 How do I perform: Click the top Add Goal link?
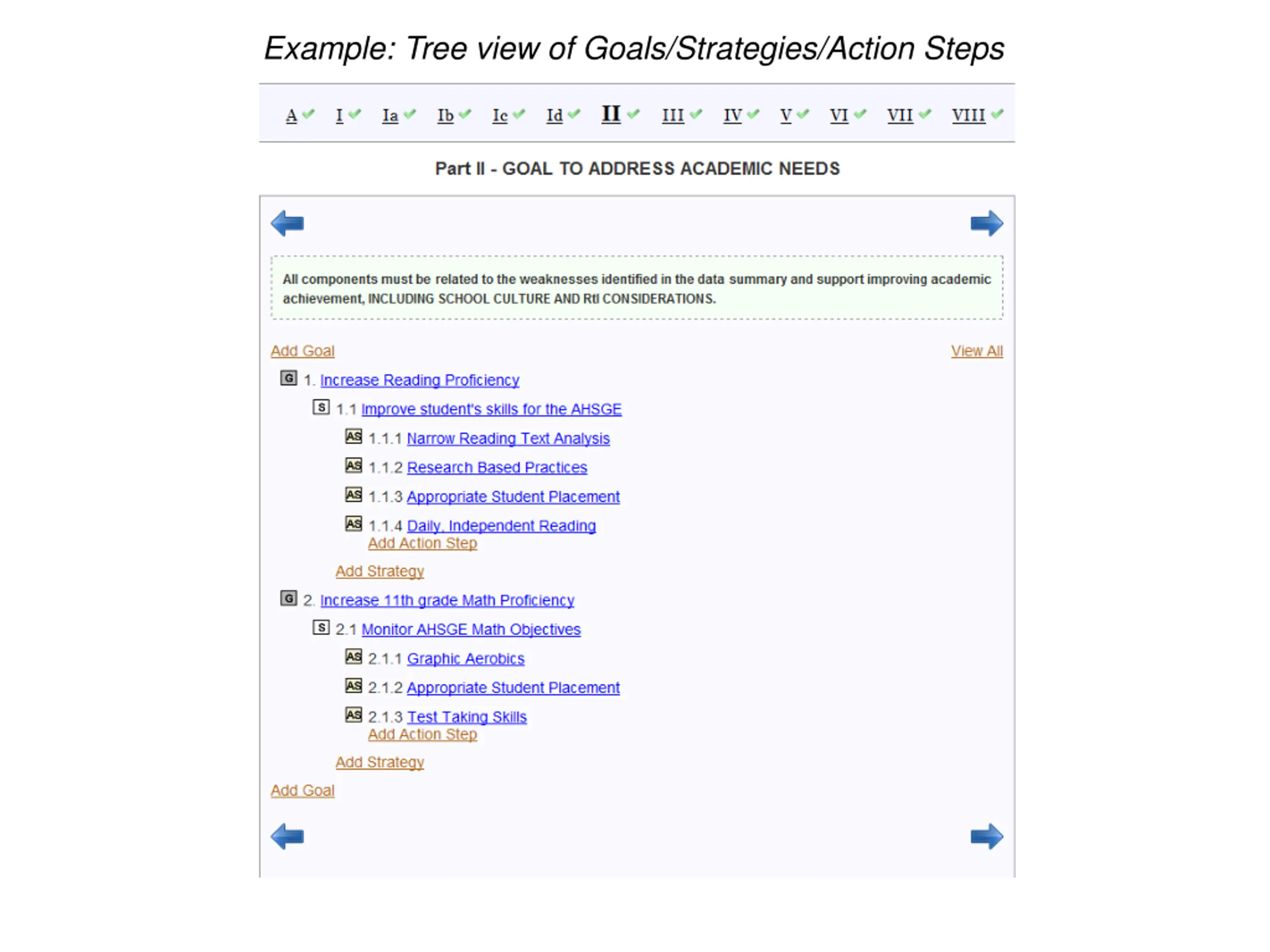coord(303,351)
